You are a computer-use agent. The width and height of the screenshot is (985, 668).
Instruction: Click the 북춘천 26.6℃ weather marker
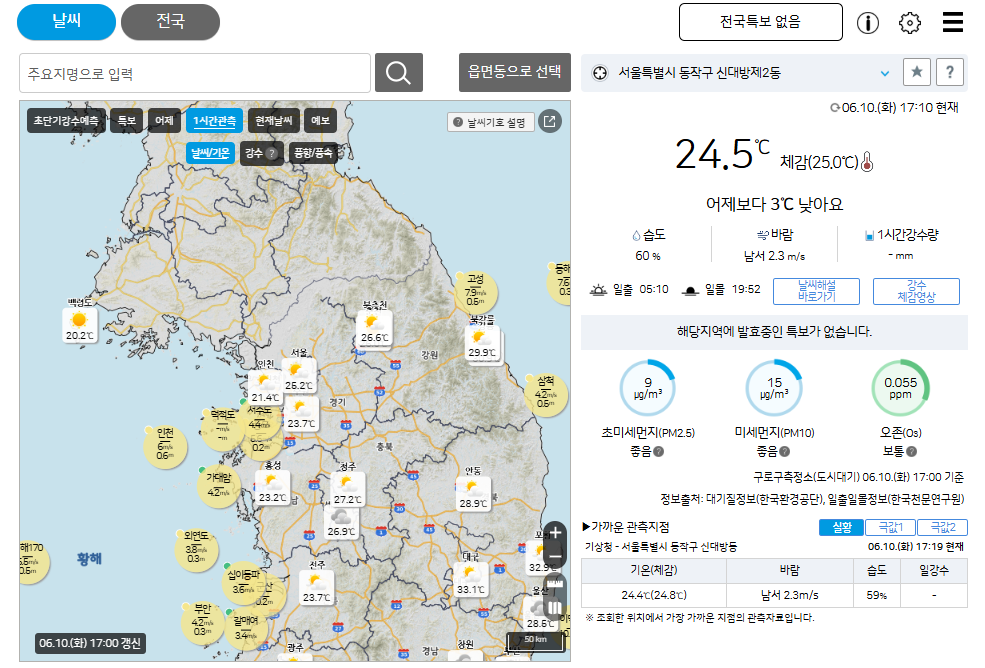374,329
